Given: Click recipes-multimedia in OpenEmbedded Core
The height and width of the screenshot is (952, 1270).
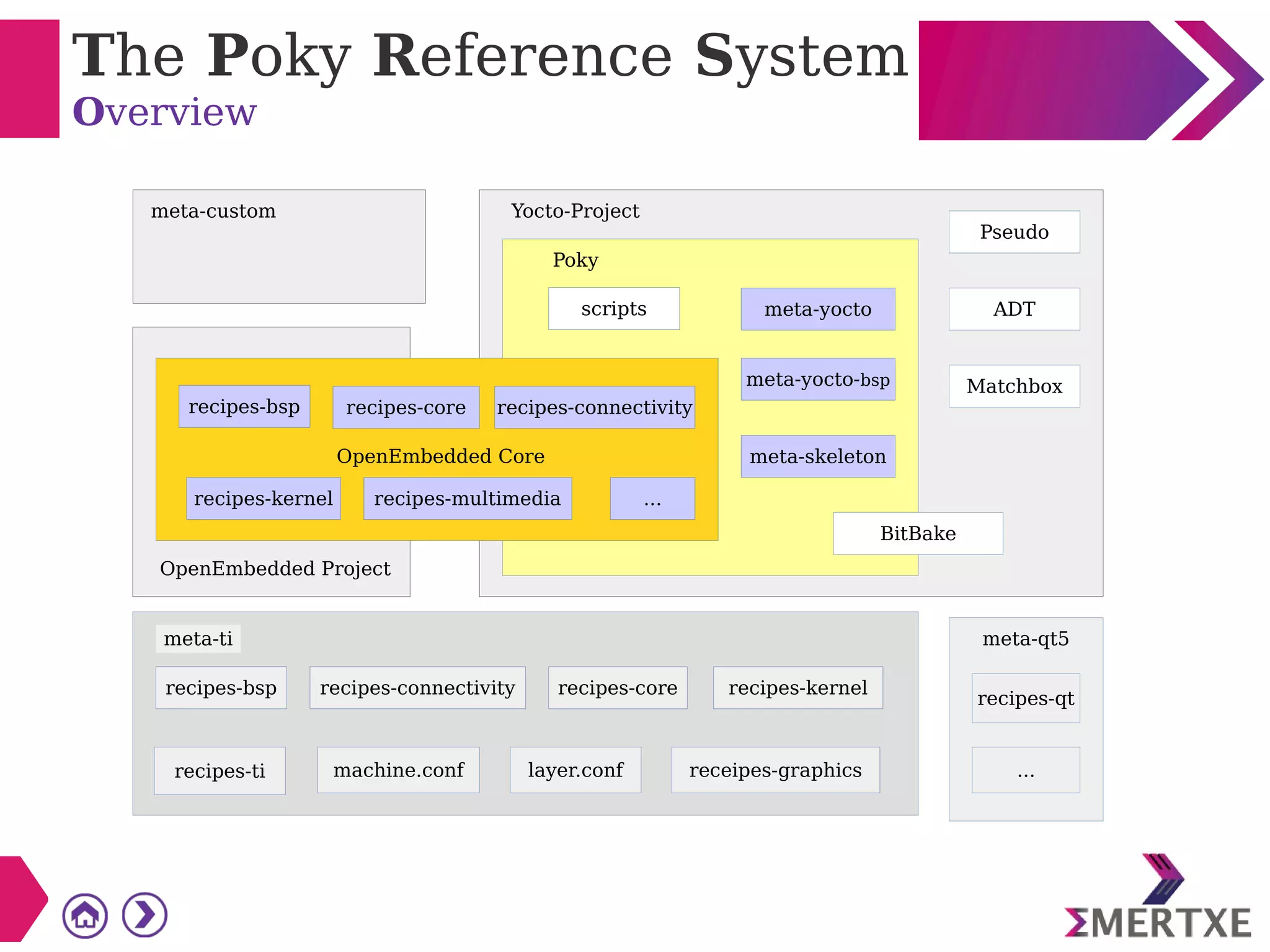Looking at the screenshot, I should coord(467,499).
